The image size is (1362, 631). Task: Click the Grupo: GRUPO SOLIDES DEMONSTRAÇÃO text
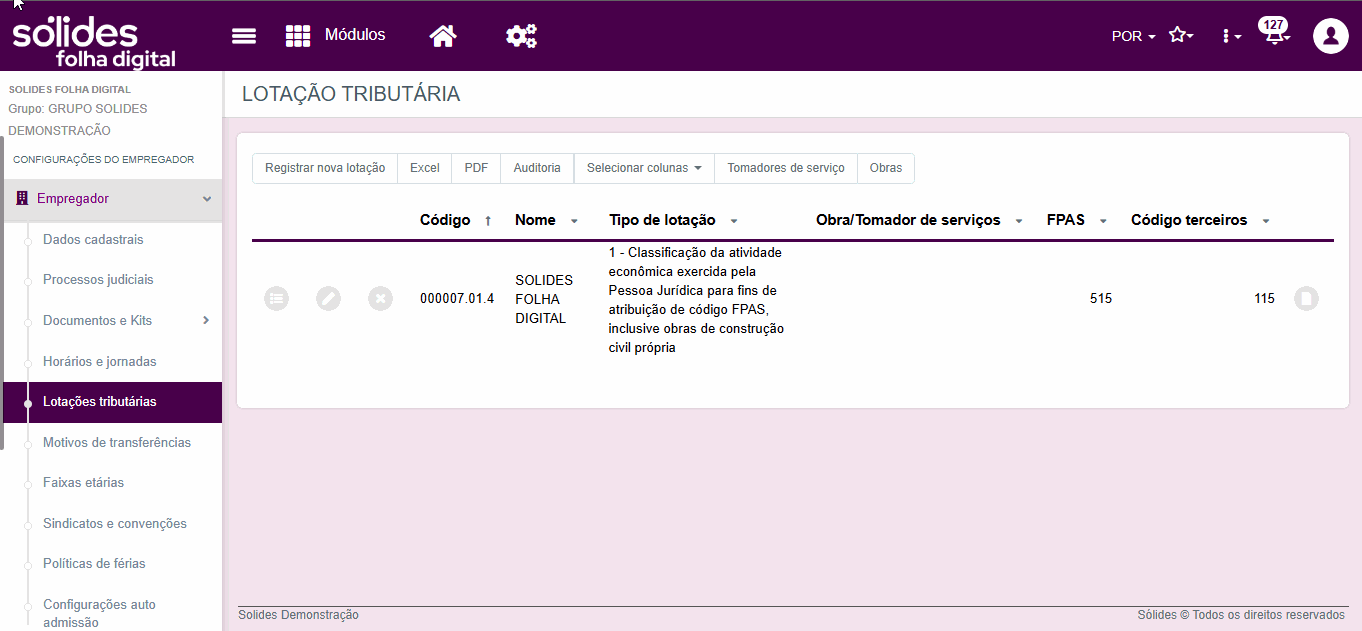(x=78, y=120)
